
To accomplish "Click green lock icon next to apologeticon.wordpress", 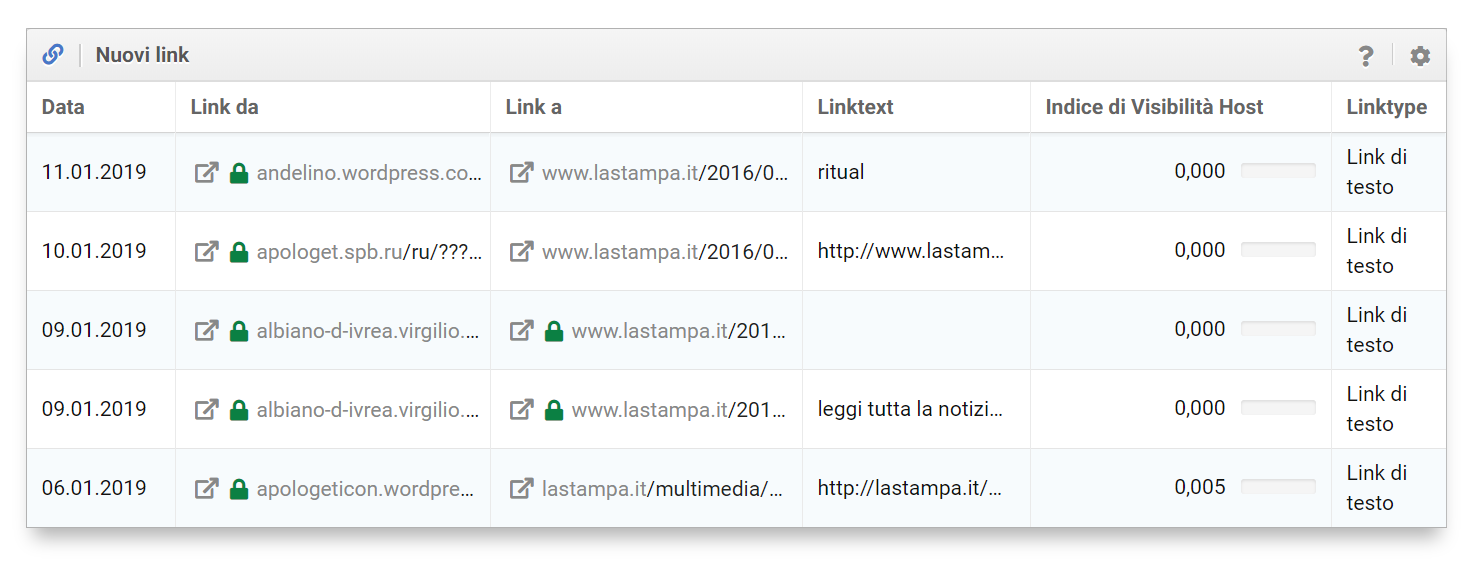I will pyautogui.click(x=238, y=488).
